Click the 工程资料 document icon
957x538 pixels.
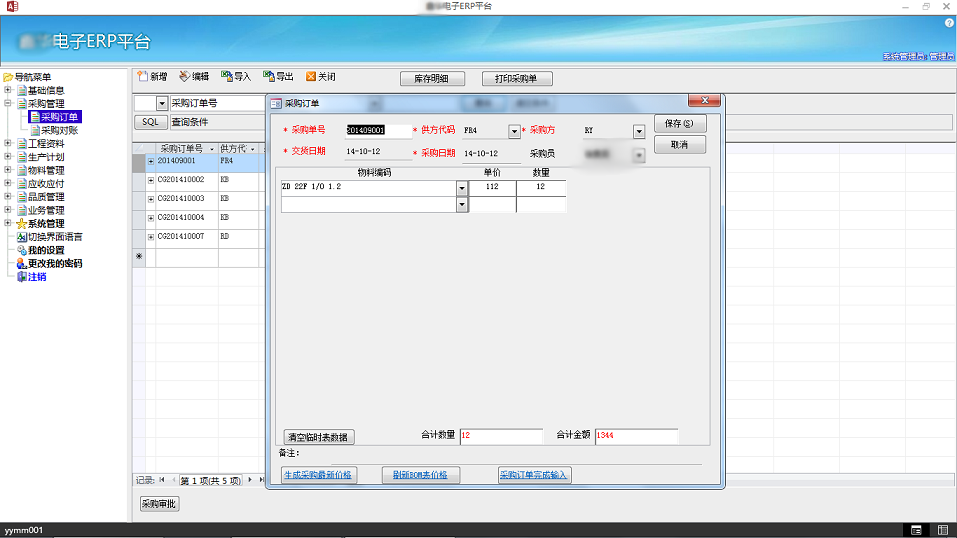tap(22, 144)
